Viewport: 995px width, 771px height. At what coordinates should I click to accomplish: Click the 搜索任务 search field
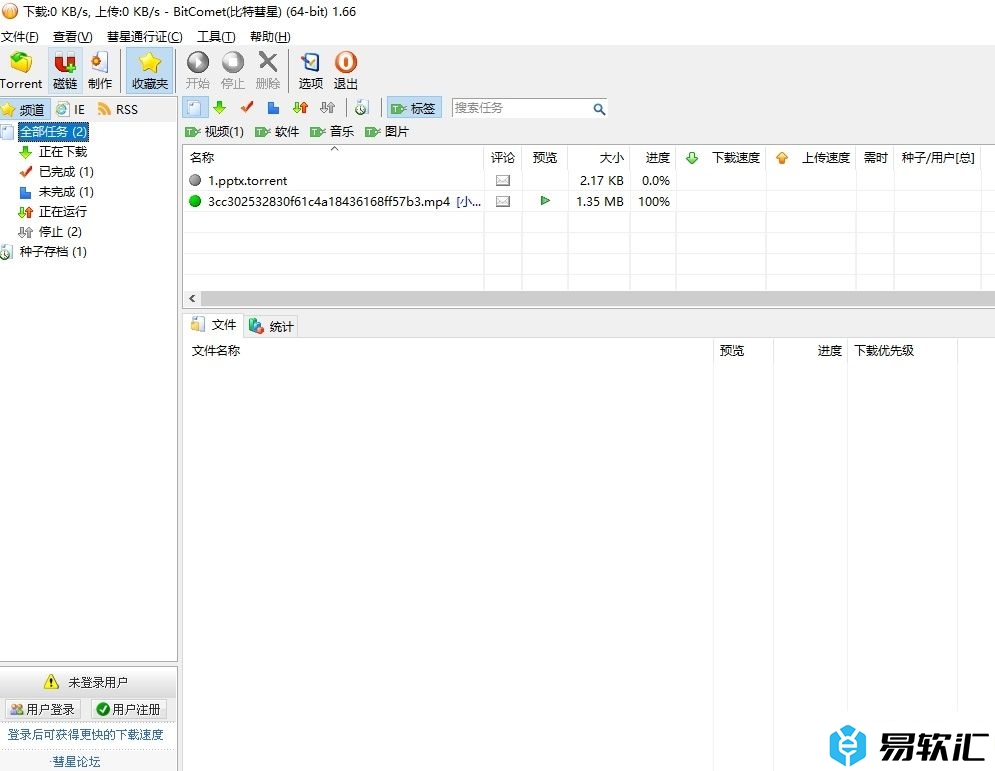[x=522, y=108]
